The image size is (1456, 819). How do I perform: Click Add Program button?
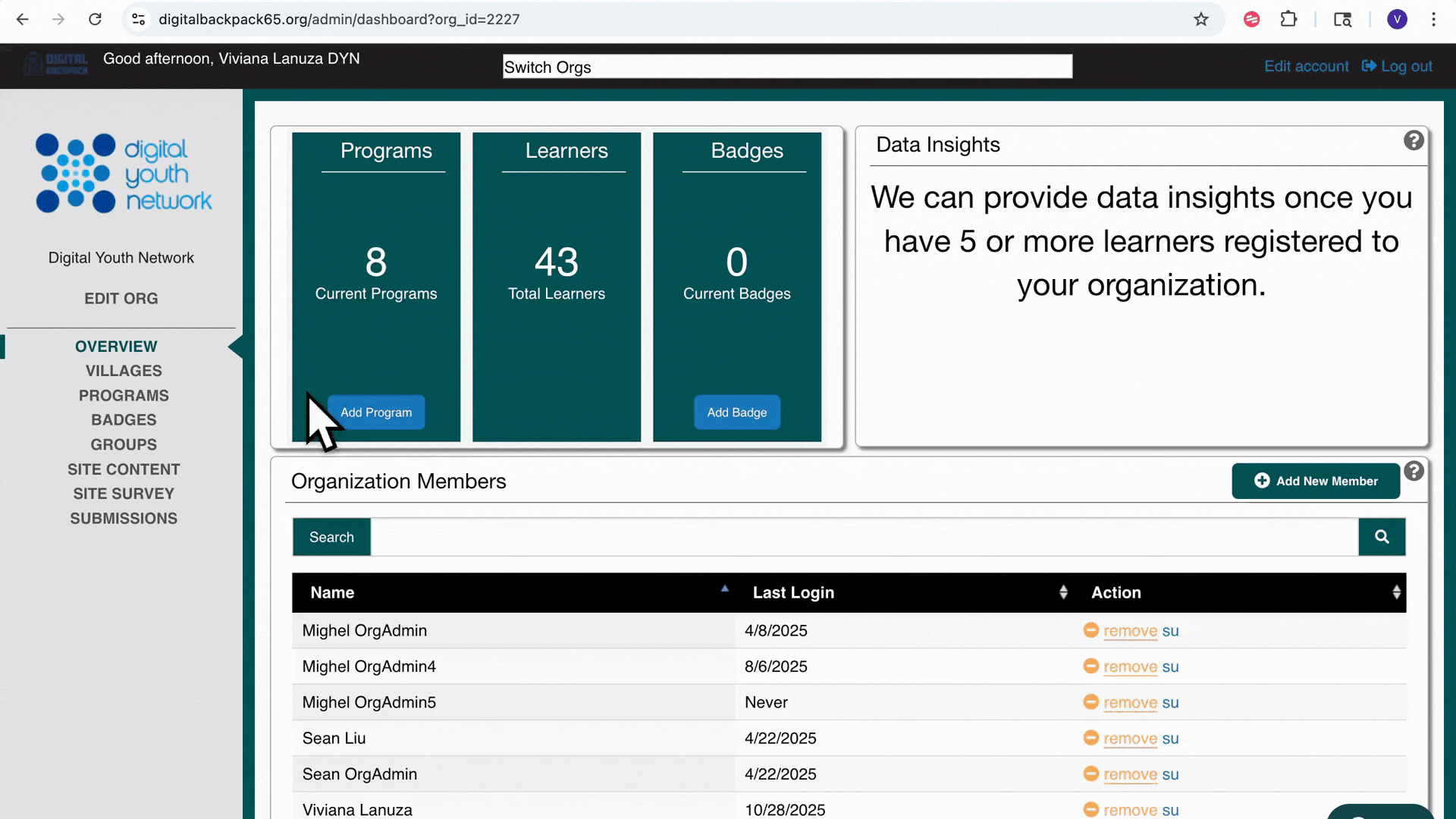click(x=376, y=413)
